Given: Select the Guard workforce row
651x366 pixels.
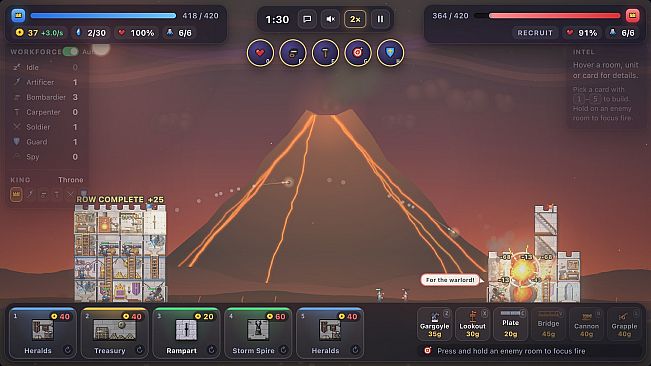Looking at the screenshot, I should 45,142.
